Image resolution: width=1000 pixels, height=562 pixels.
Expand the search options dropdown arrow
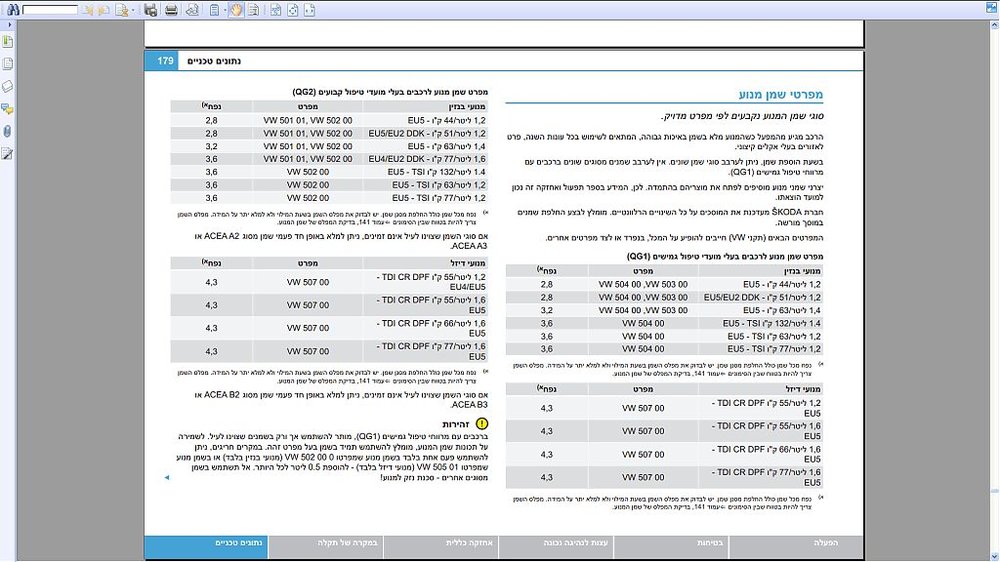click(133, 10)
